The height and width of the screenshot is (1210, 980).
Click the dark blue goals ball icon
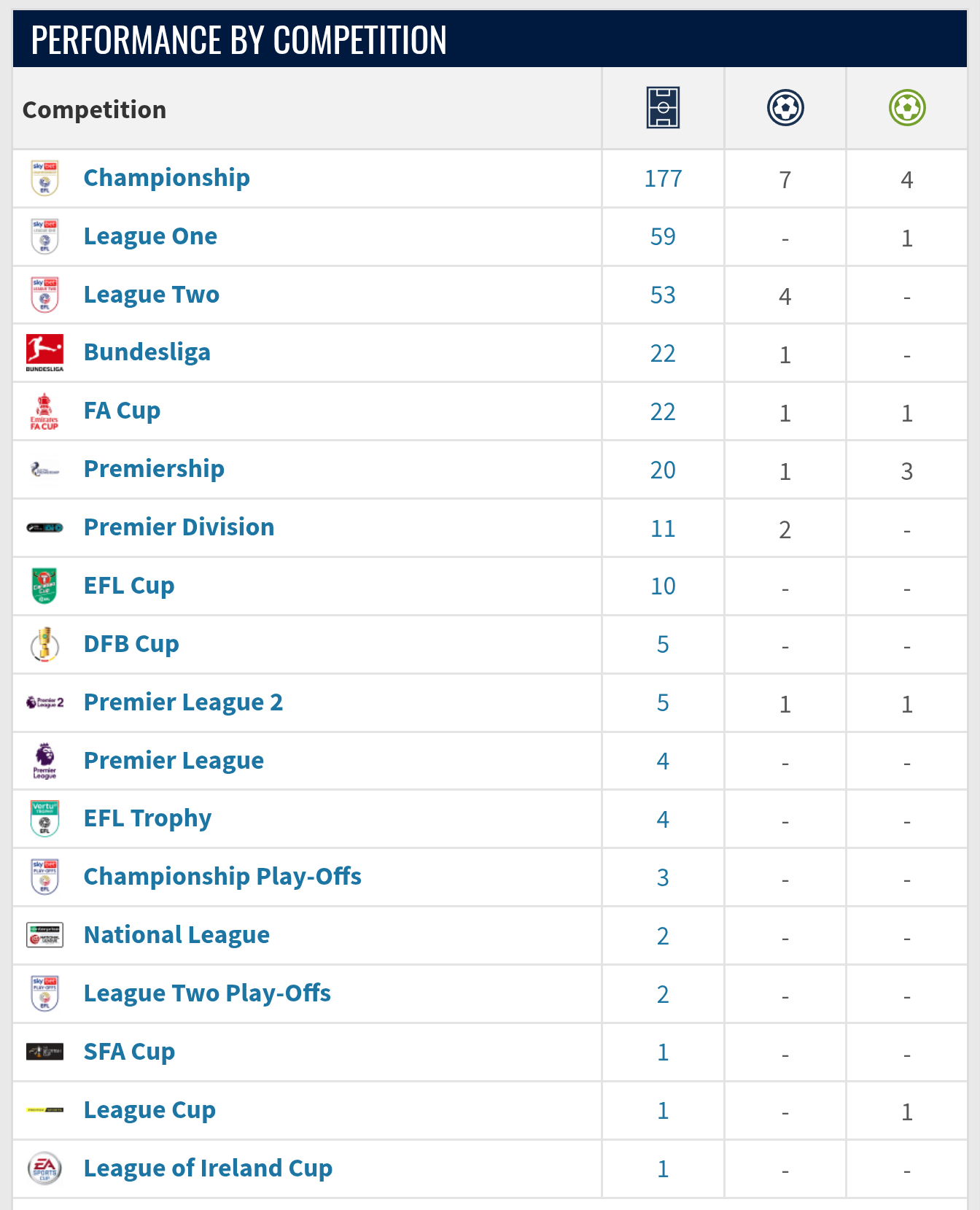tap(785, 108)
